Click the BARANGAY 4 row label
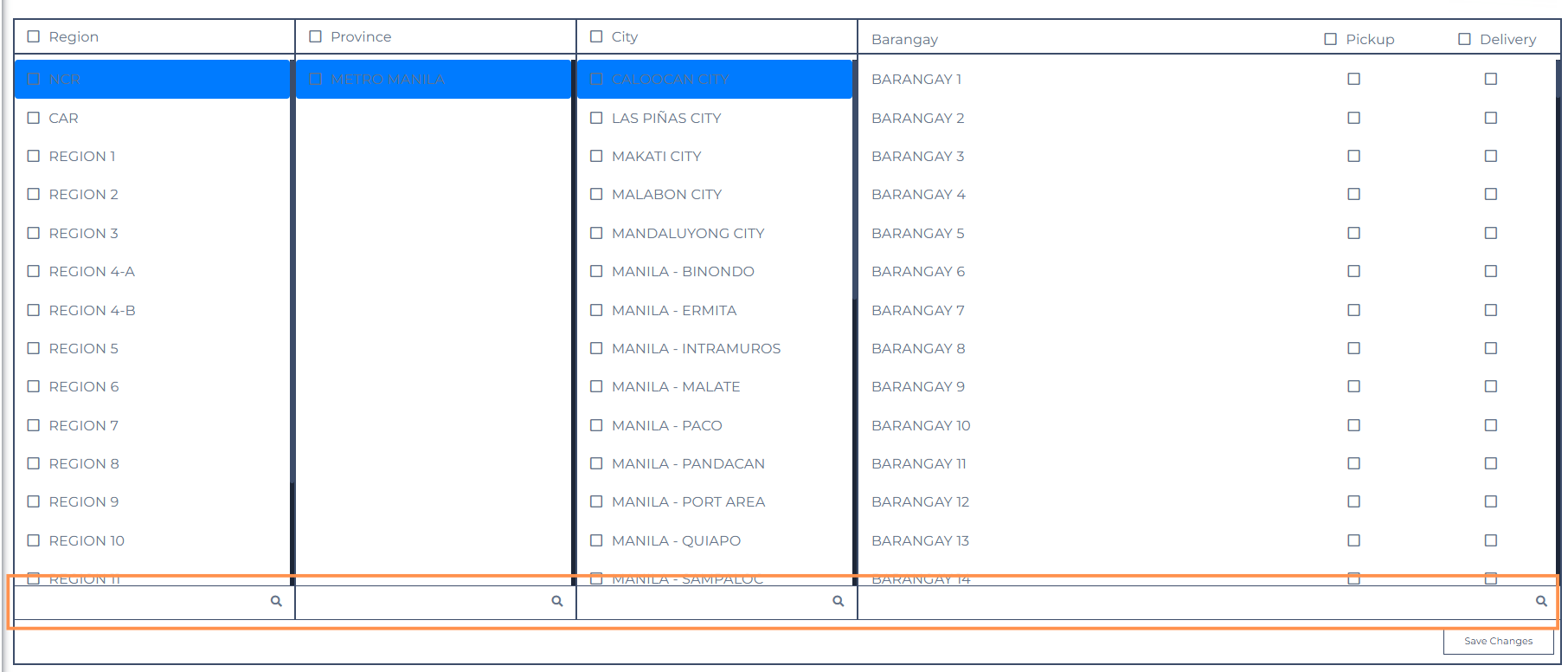Viewport: 1568px width, 672px height. tap(918, 194)
